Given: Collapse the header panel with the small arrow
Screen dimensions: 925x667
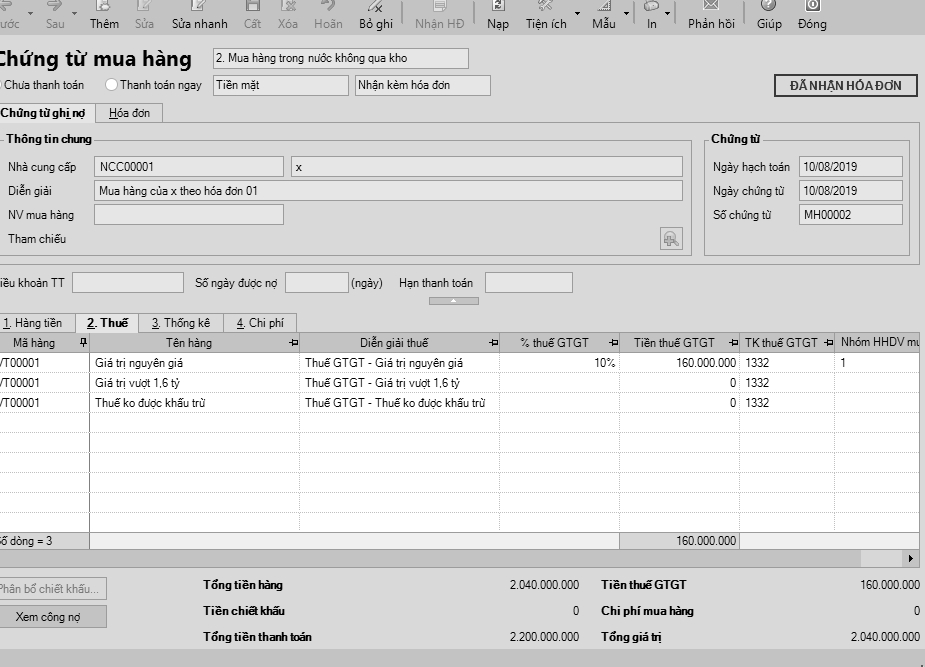Looking at the screenshot, I should coord(453,300).
